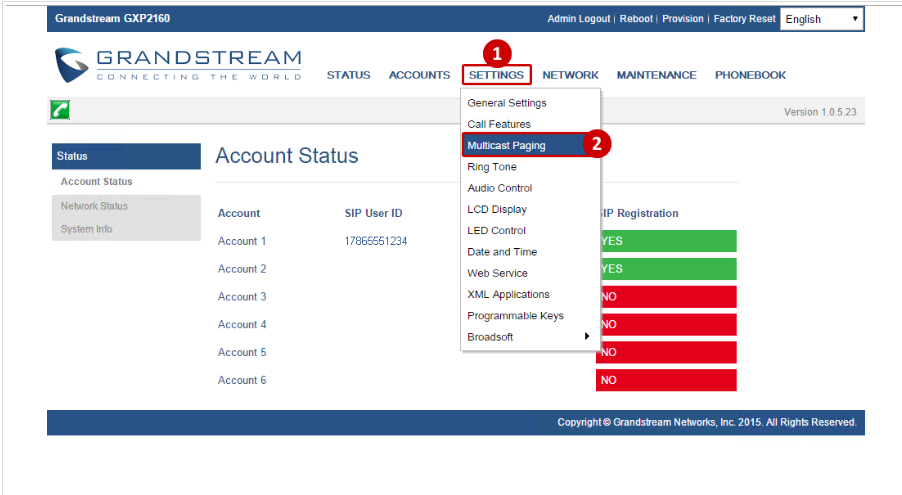Click the Admin Logout link

click(579, 19)
